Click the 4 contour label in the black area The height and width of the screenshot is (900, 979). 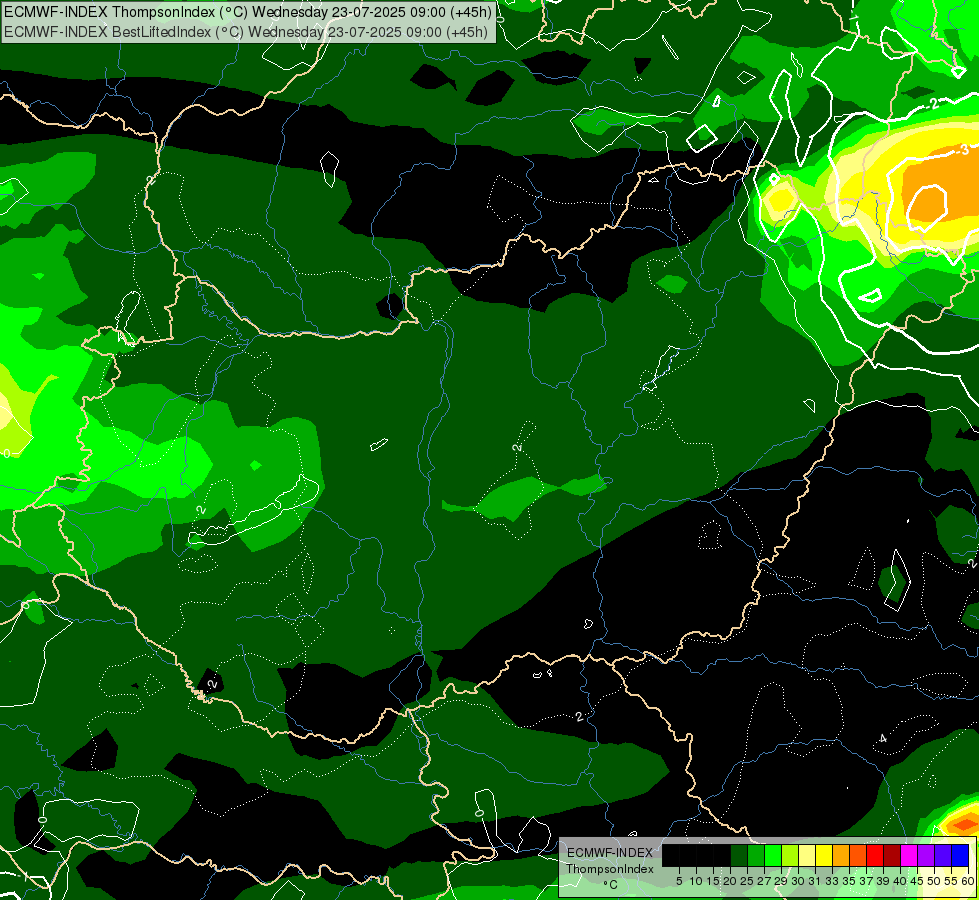[882, 739]
